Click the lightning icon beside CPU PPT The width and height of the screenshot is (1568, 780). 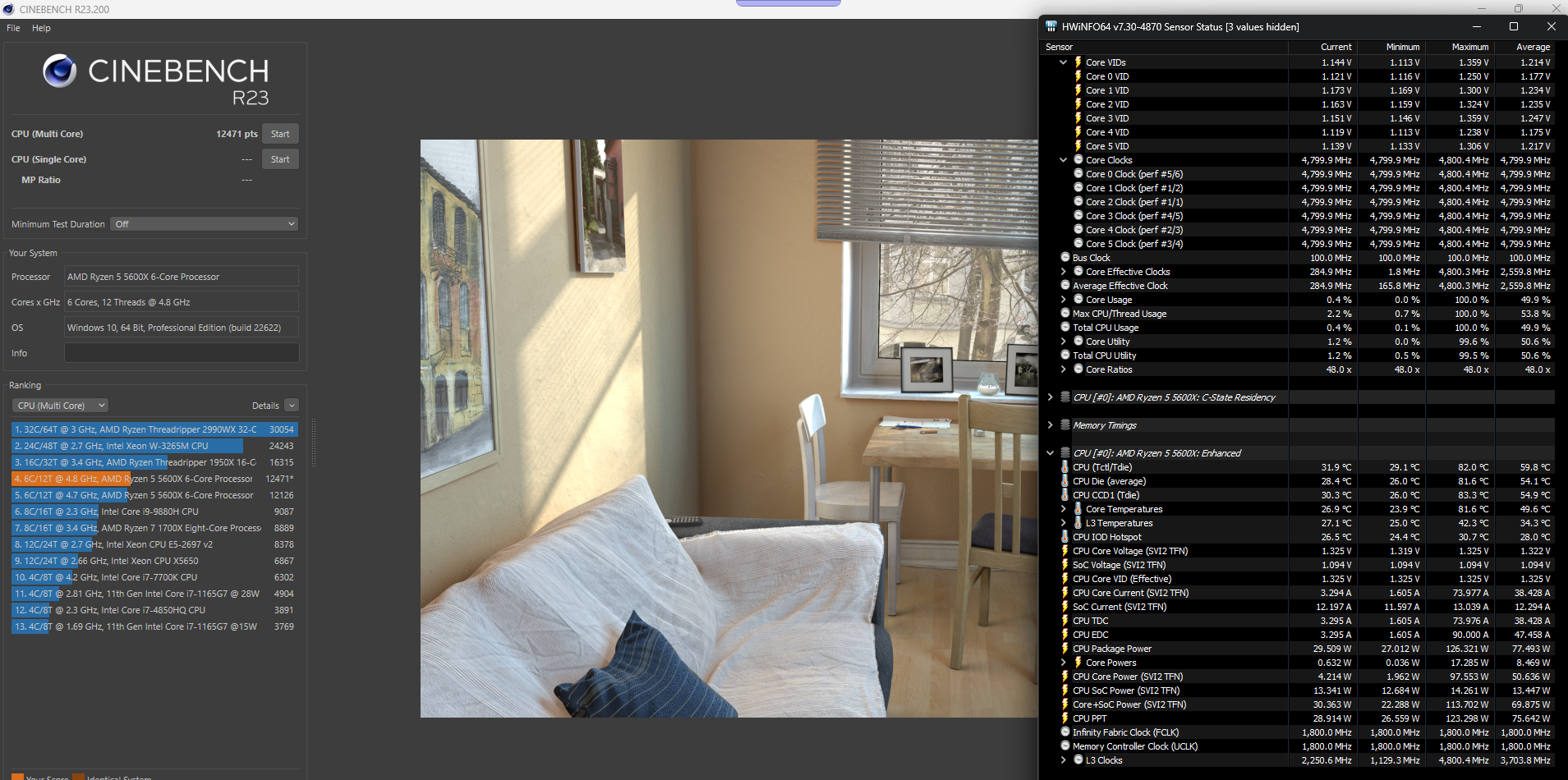(x=1065, y=718)
